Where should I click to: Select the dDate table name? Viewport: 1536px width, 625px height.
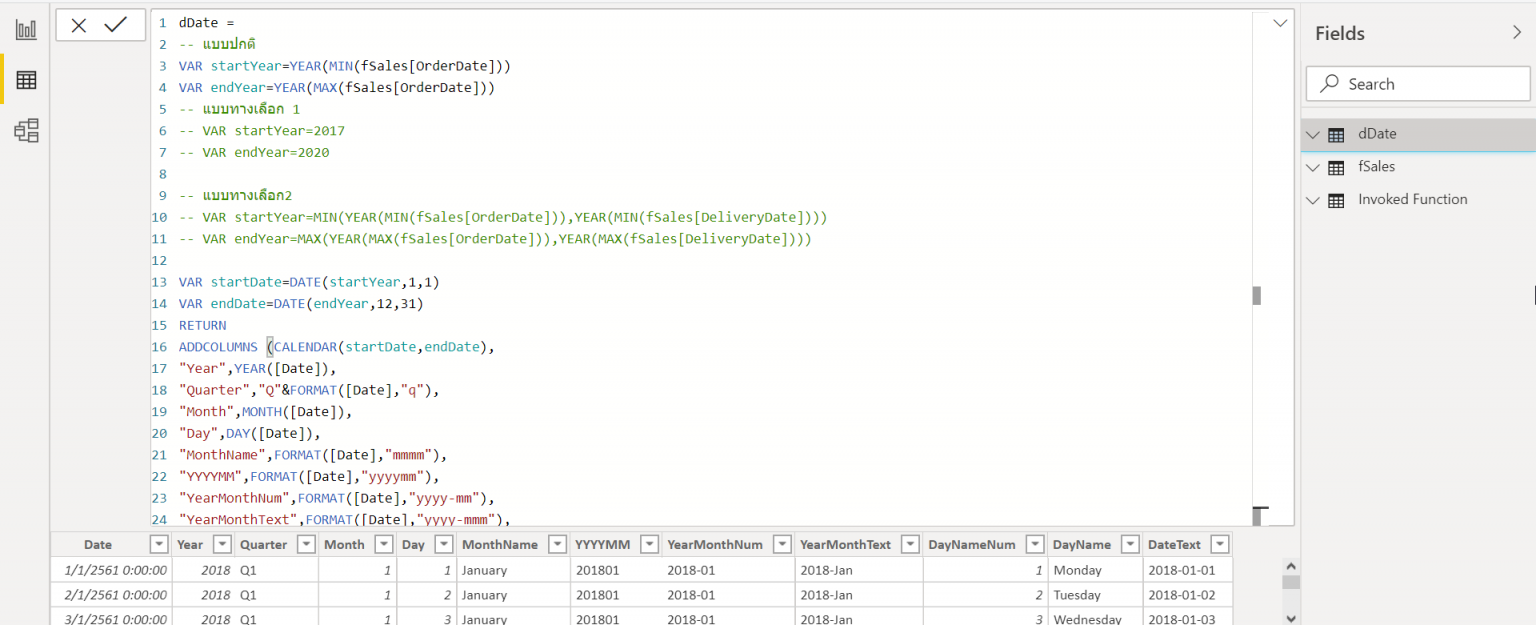point(1377,134)
